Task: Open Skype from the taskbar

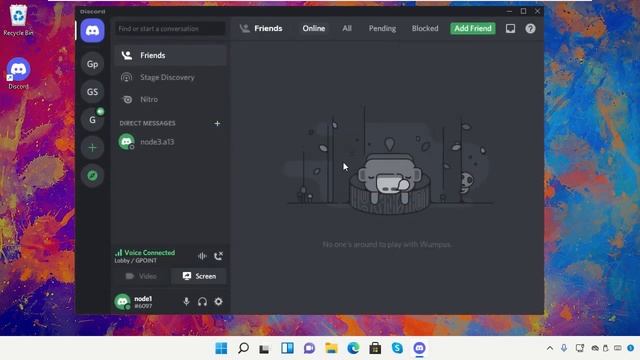Action: point(397,348)
